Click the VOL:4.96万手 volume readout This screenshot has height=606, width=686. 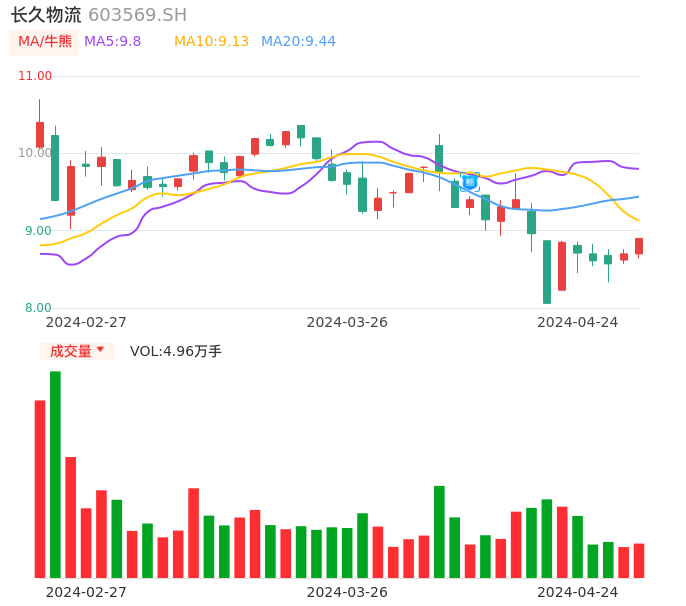(x=176, y=351)
